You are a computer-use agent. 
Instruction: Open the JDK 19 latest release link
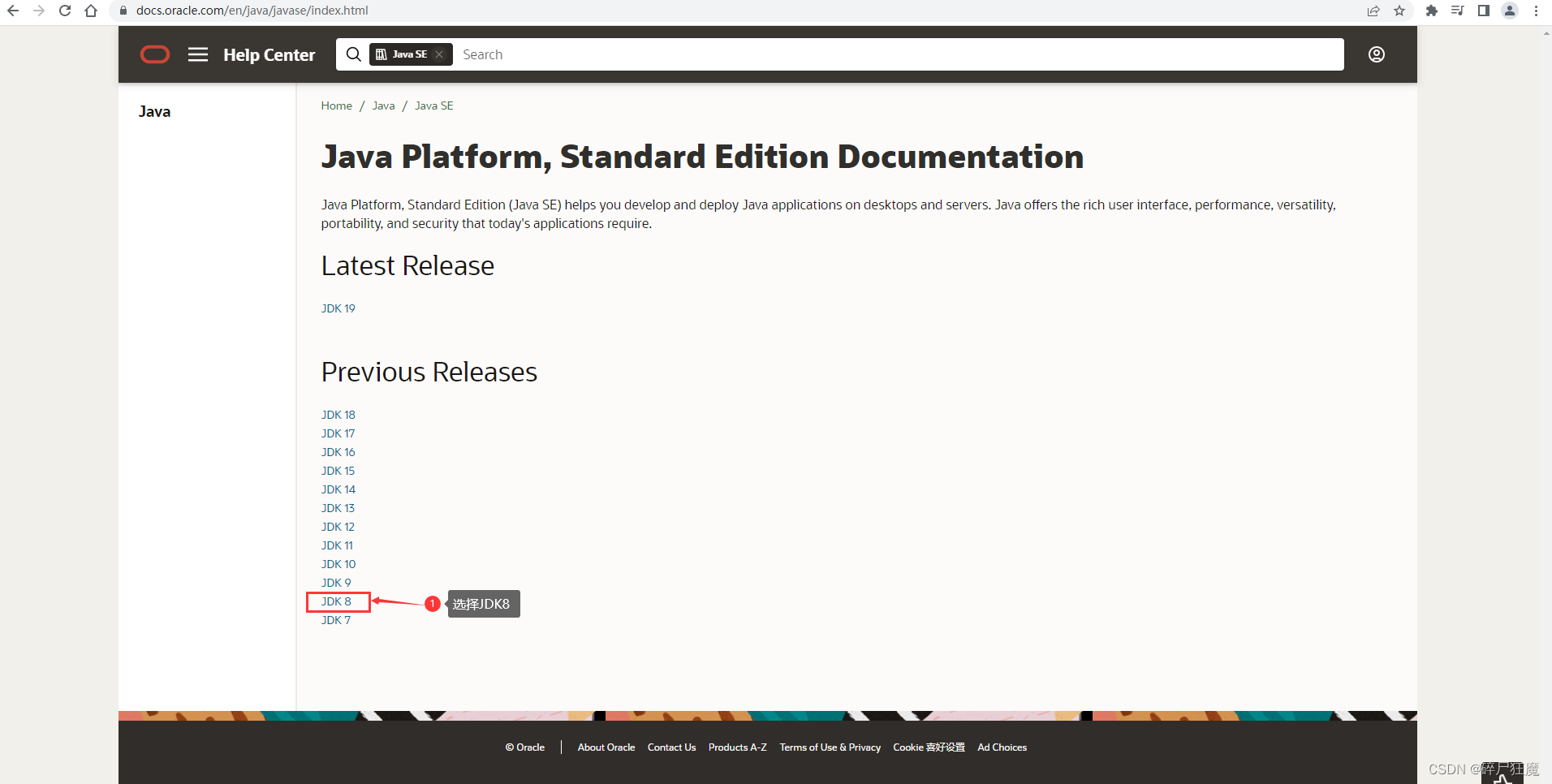click(x=338, y=308)
